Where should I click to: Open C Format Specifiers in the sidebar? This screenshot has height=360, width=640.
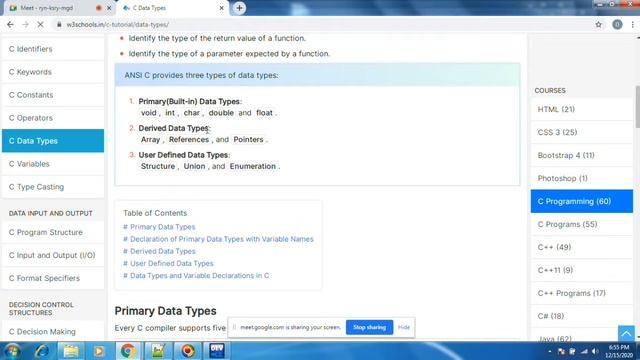53,278
